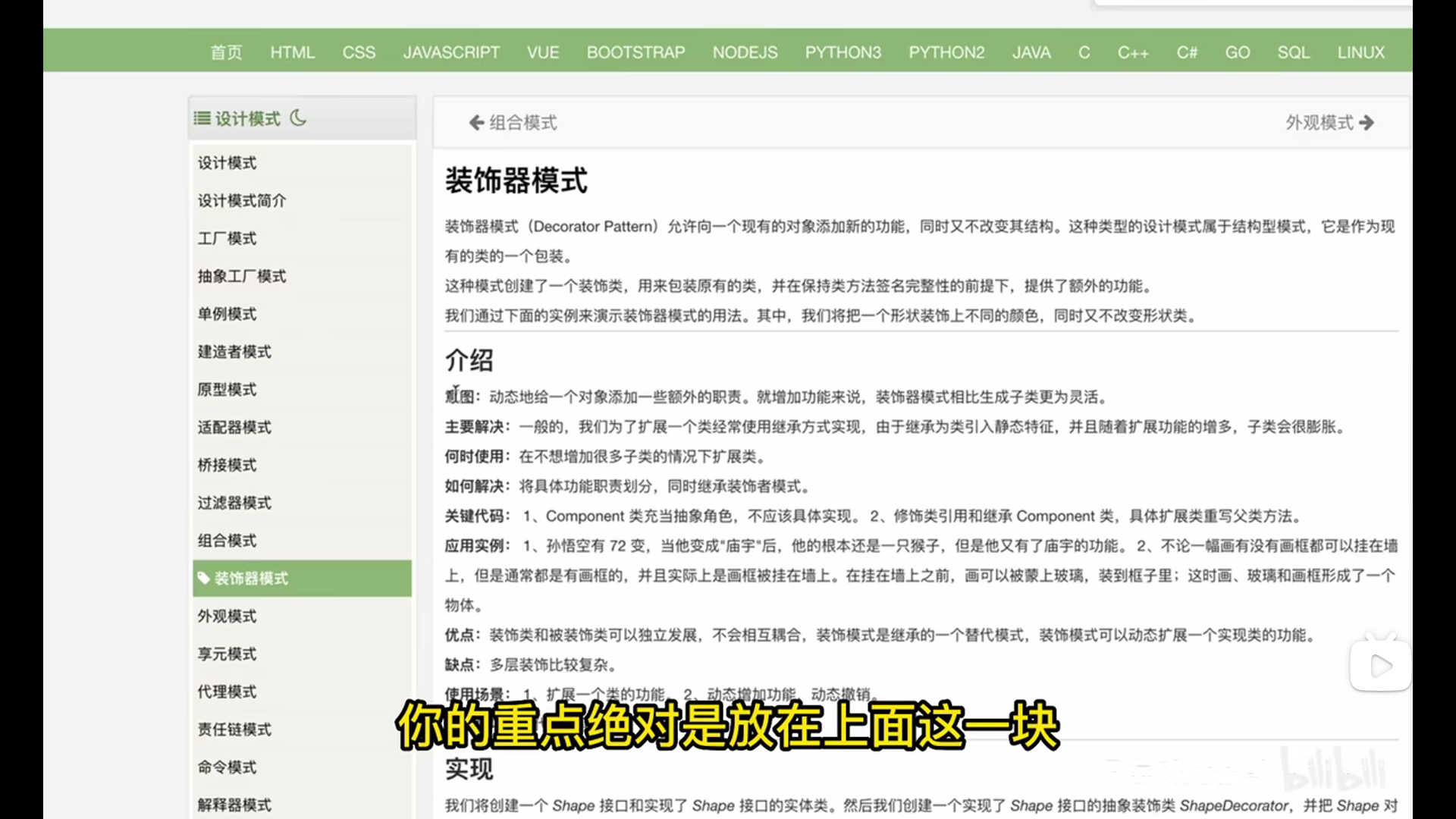Select 适配器模式 from sidebar list
1456x819 pixels.
coord(234,428)
